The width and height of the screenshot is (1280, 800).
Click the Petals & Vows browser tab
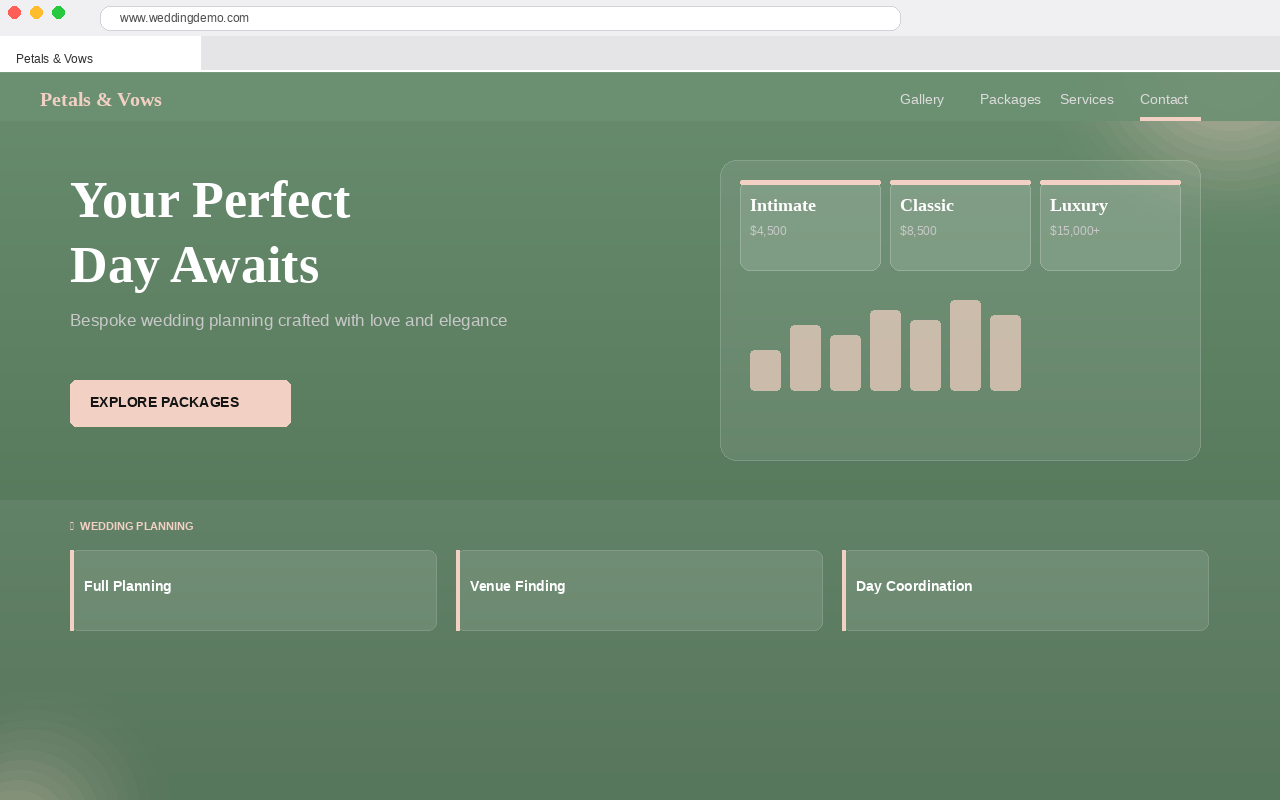[100, 55]
